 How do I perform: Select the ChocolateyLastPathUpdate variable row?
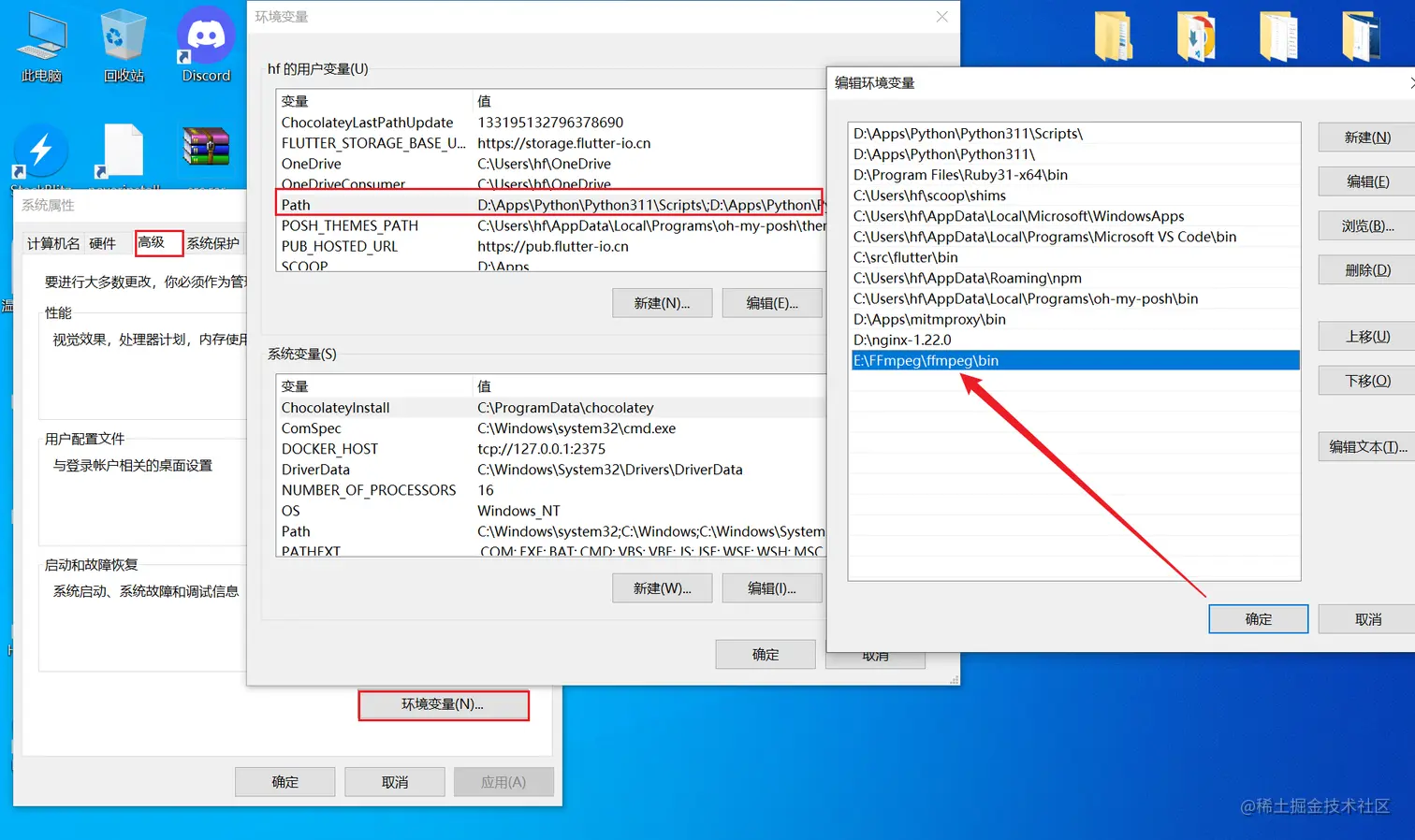tap(550, 123)
